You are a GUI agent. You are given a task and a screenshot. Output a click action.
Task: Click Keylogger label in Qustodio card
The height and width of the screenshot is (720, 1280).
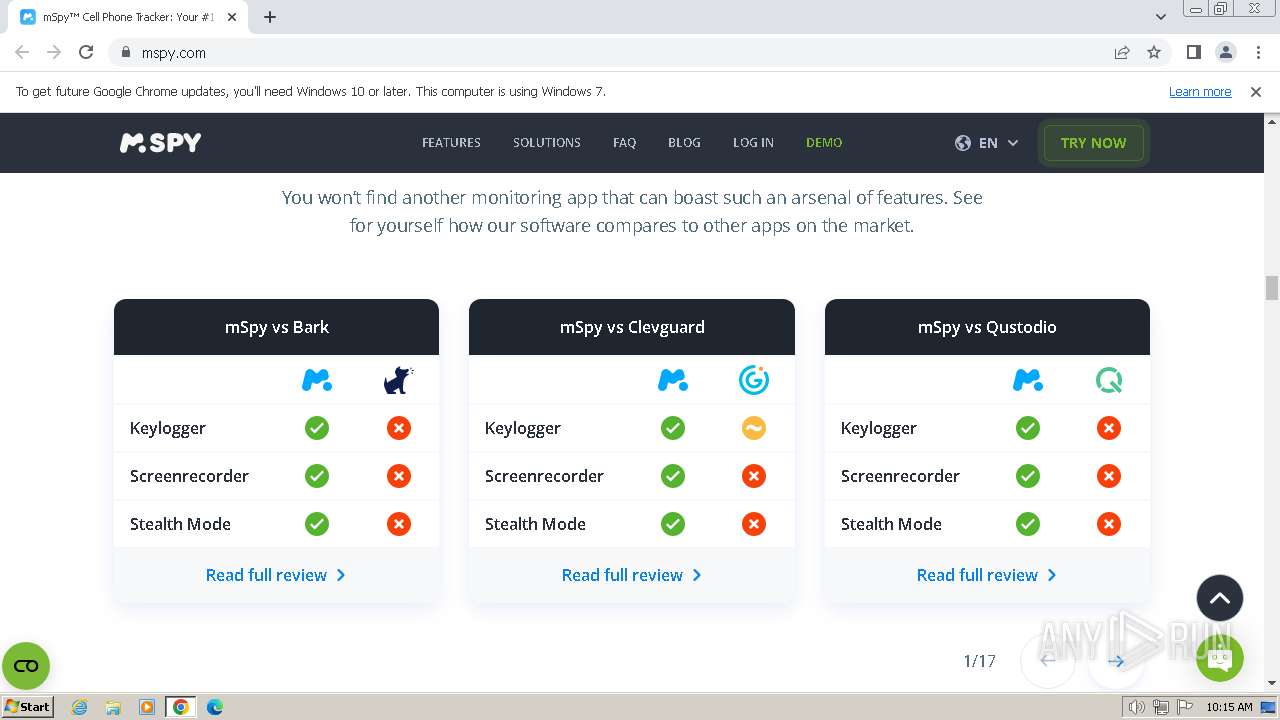pos(878,428)
